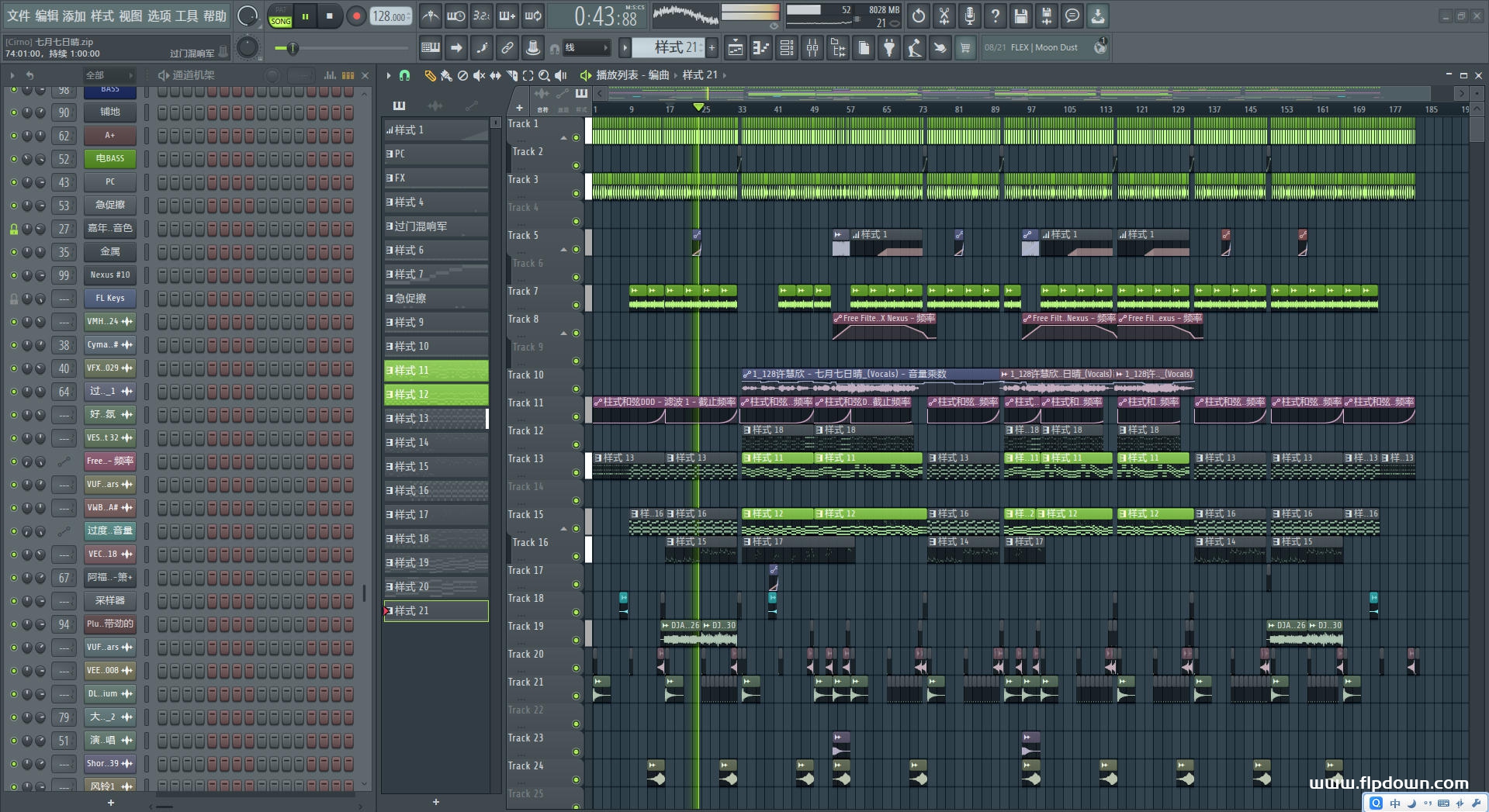Open the 全部 channel filter dropdown
The image size is (1489, 812).
click(109, 75)
